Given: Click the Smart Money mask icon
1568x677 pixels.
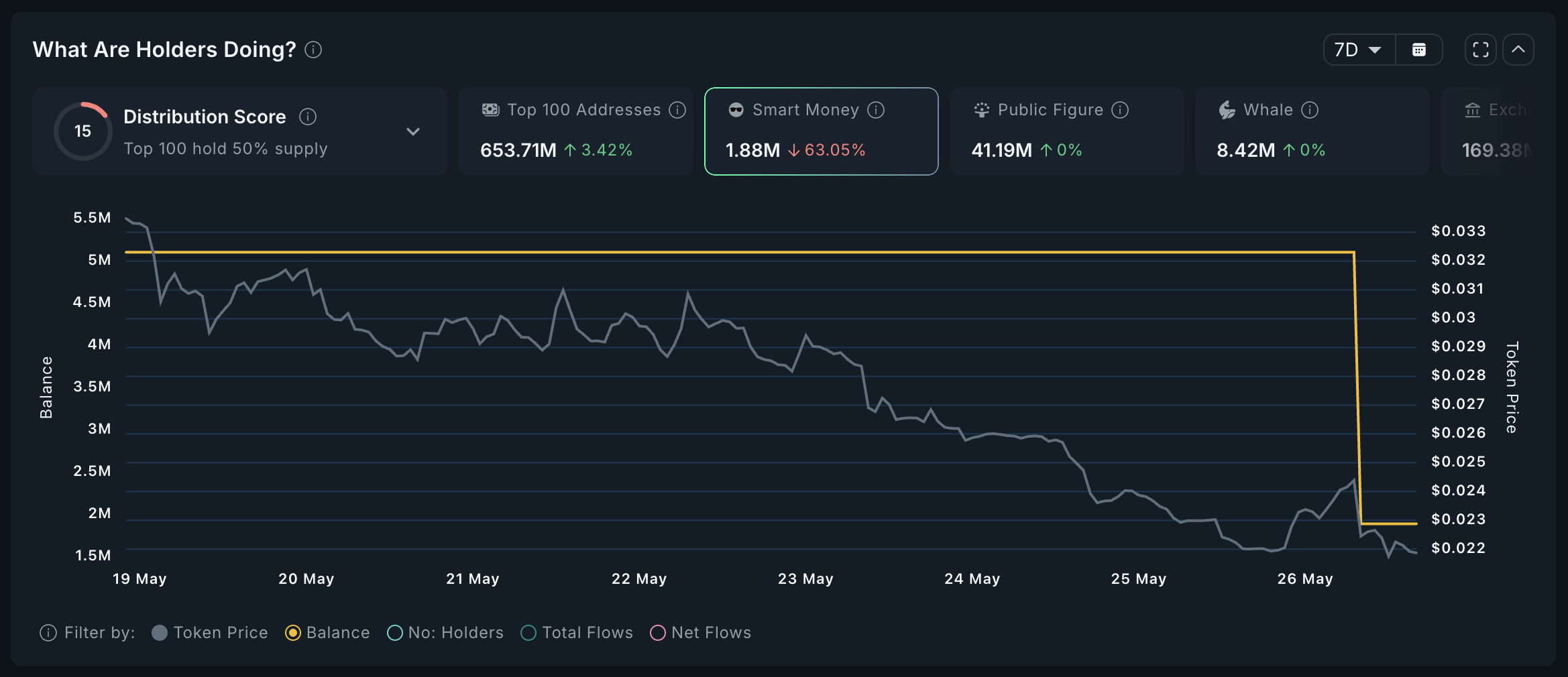Looking at the screenshot, I should point(735,110).
